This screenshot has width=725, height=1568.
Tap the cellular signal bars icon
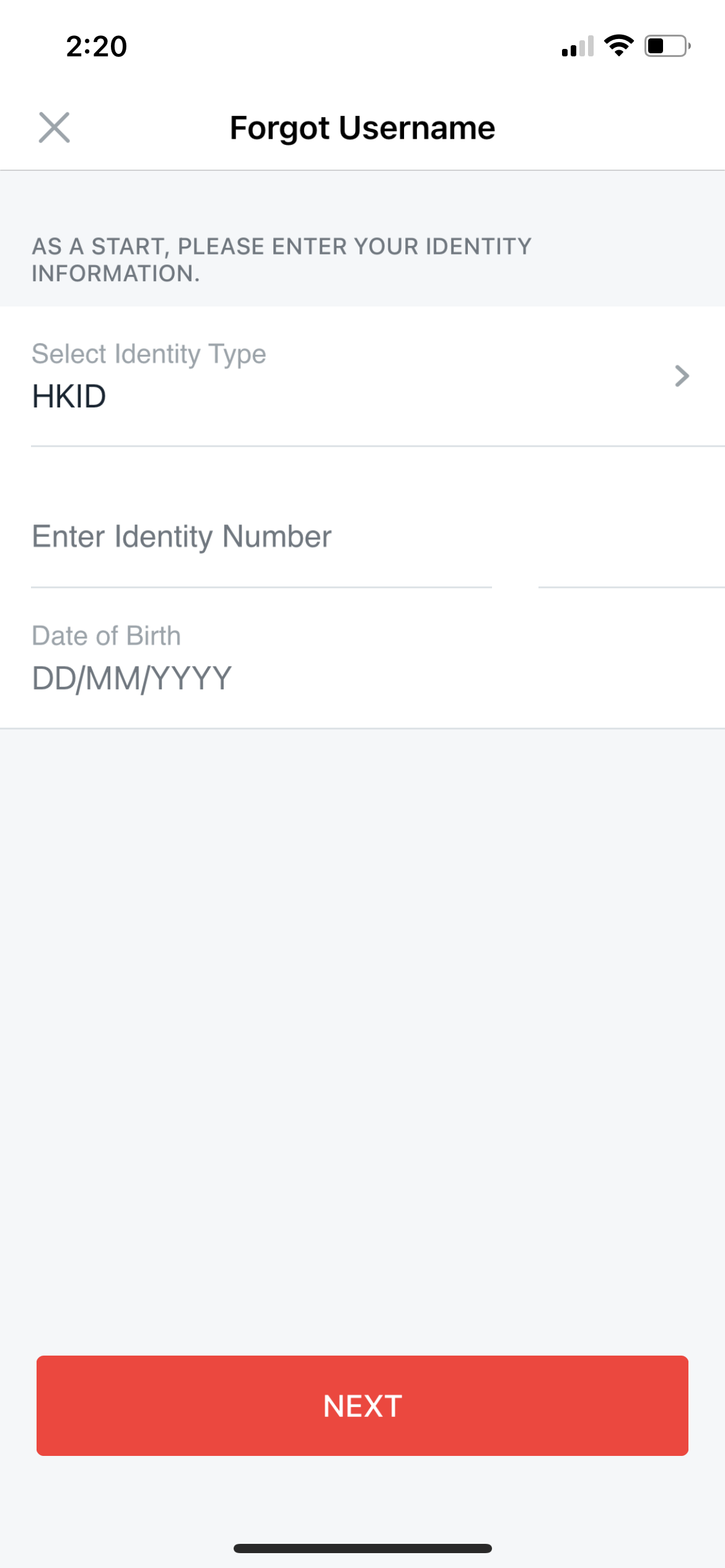click(578, 46)
